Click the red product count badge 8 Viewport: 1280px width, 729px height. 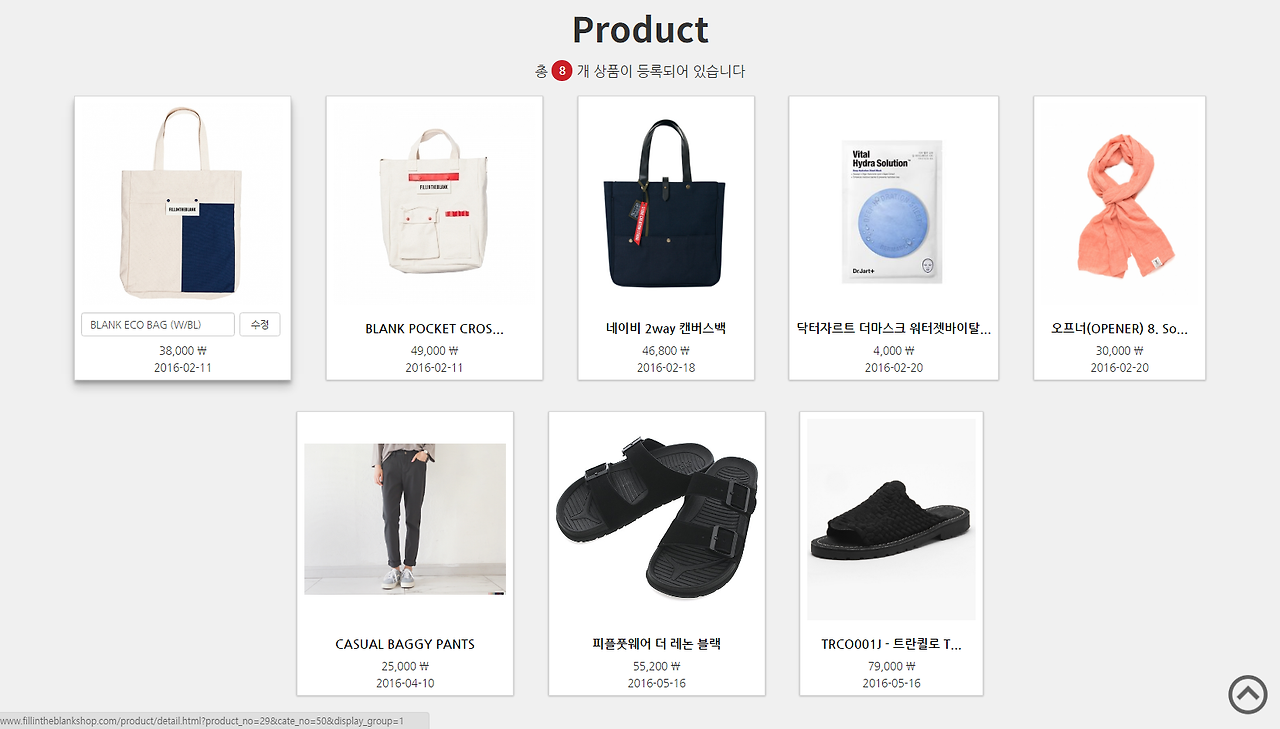(x=562, y=71)
